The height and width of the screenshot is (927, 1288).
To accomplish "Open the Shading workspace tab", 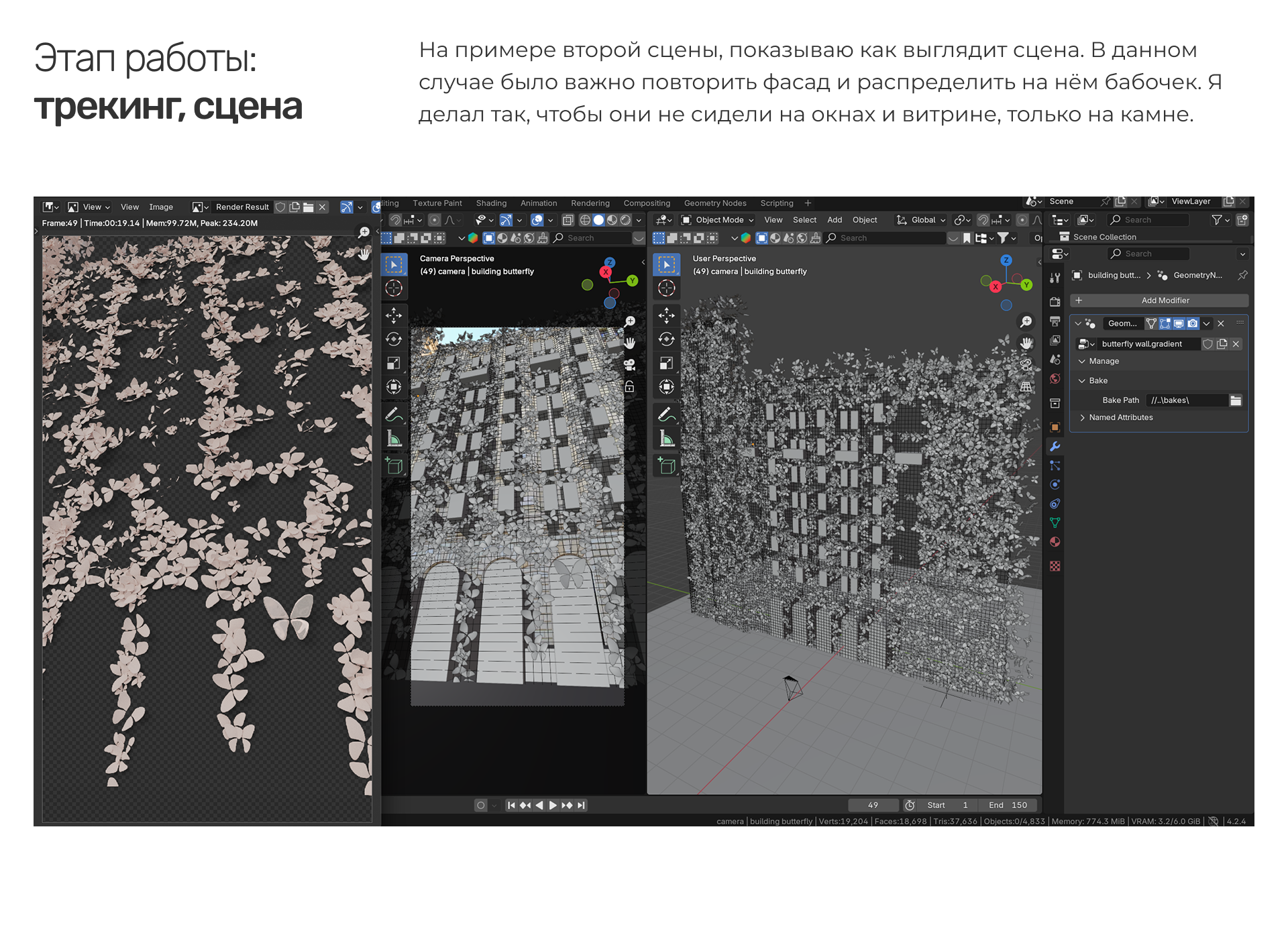I will tap(491, 203).
